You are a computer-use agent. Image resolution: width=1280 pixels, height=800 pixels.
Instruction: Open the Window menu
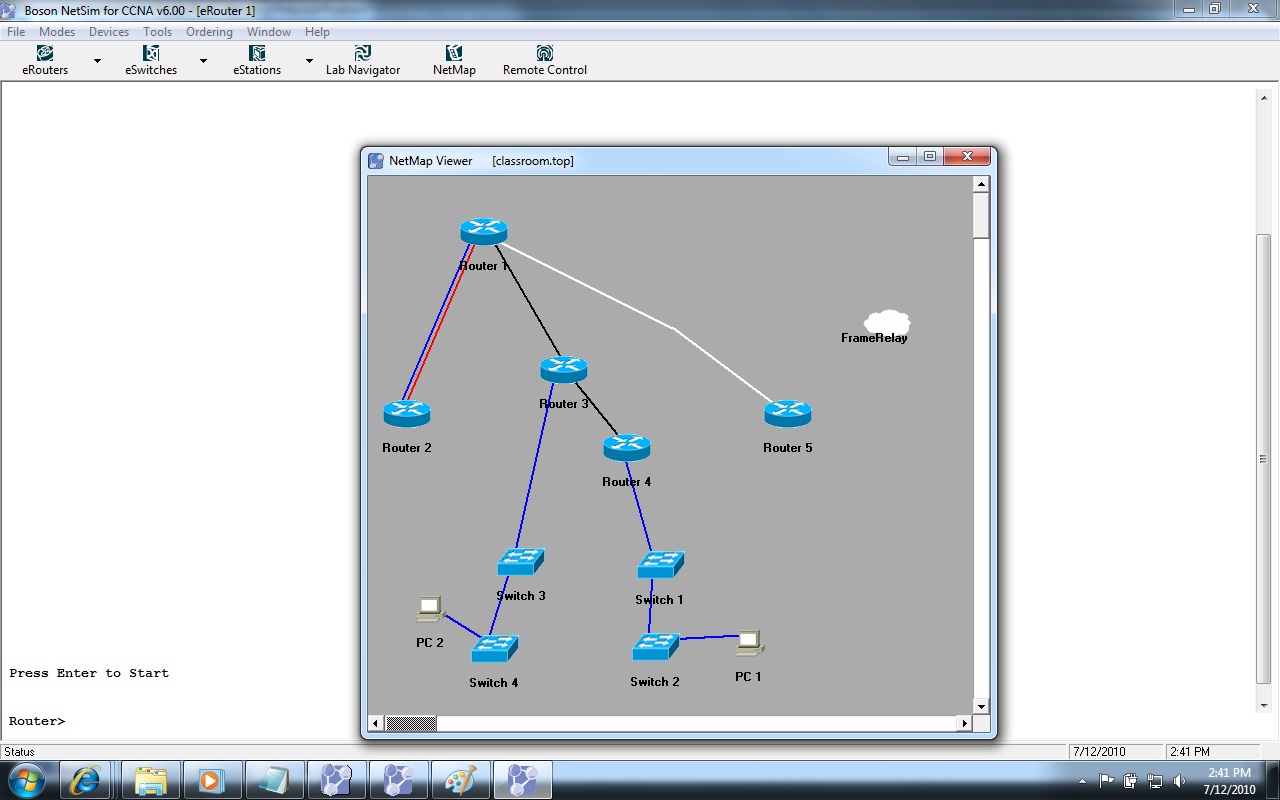point(269,32)
